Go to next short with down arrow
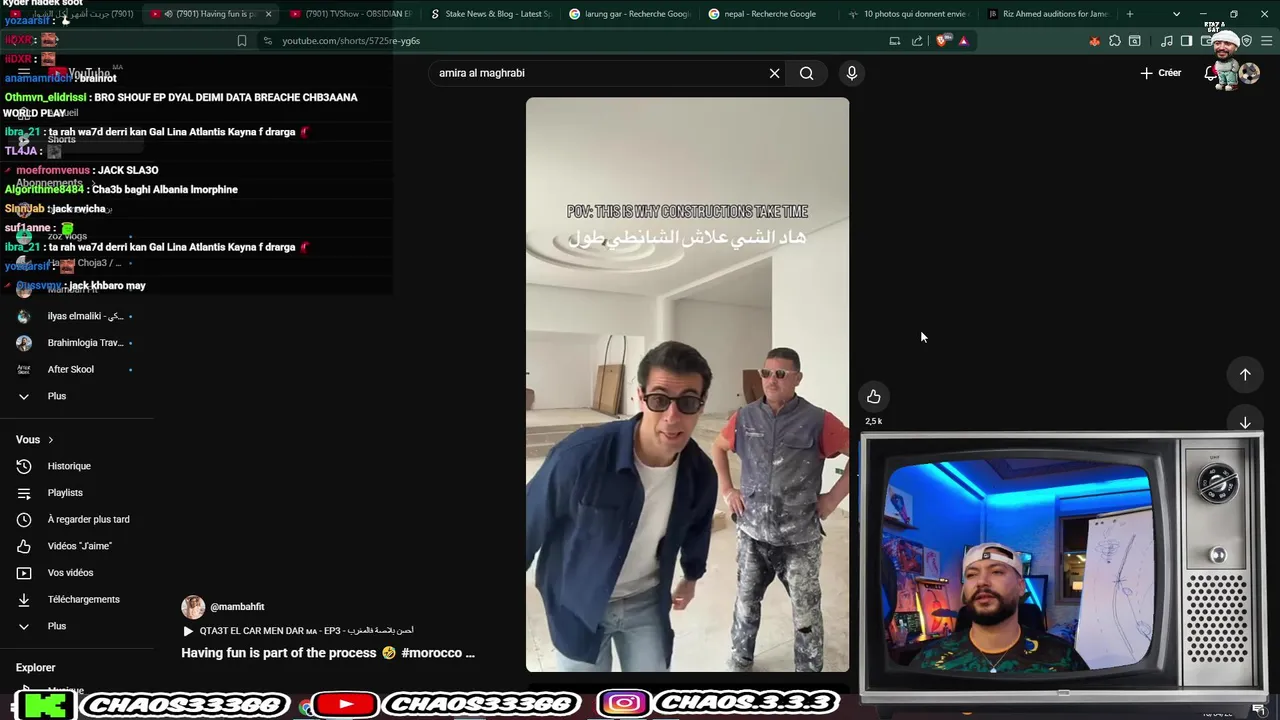 click(x=1245, y=423)
